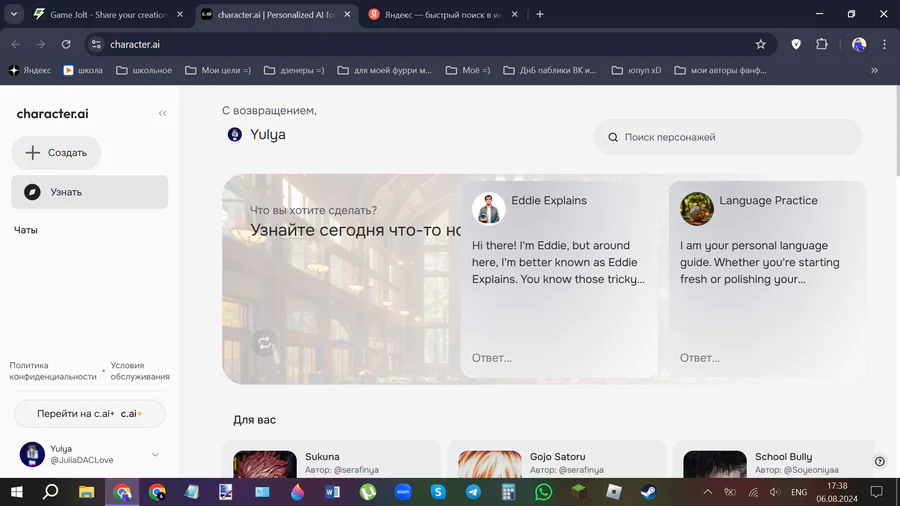900x506 pixels.
Task: Open Word from the taskbar
Action: (x=332, y=492)
